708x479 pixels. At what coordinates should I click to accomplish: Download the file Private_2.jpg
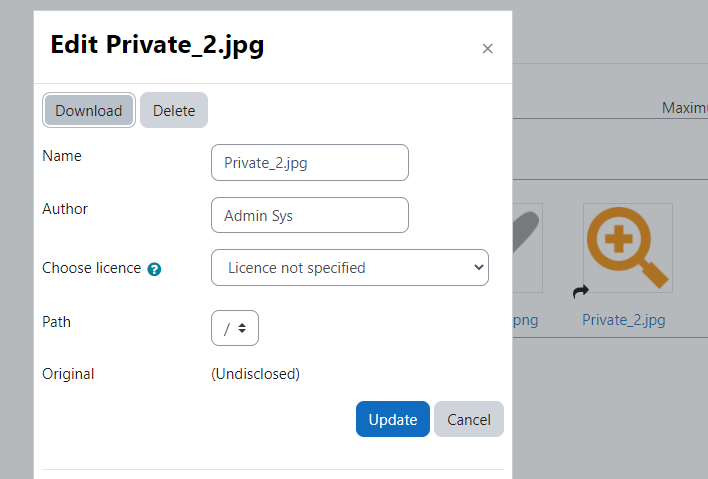(x=88, y=110)
